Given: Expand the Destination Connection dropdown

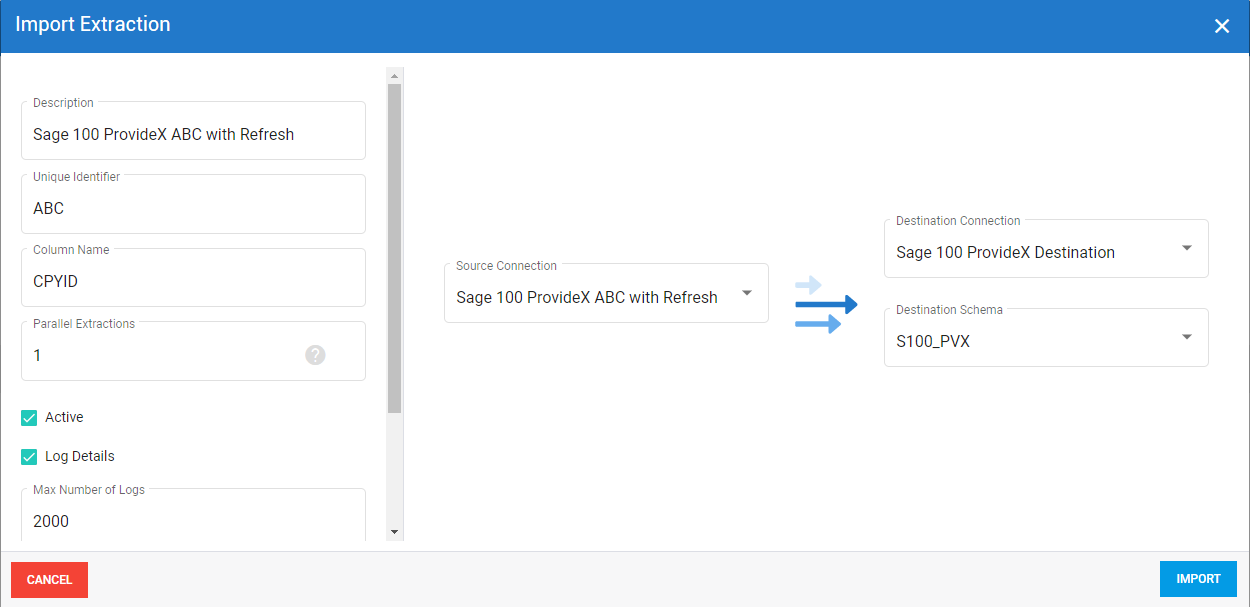Looking at the screenshot, I should pos(1186,248).
